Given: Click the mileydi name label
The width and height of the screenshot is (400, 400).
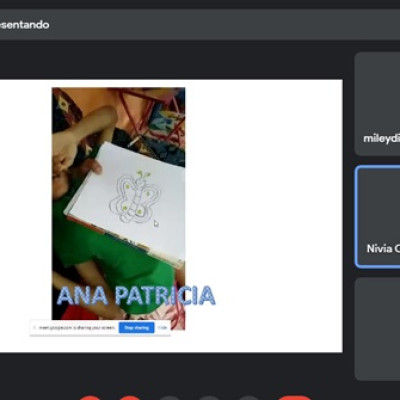Looking at the screenshot, I should (382, 138).
